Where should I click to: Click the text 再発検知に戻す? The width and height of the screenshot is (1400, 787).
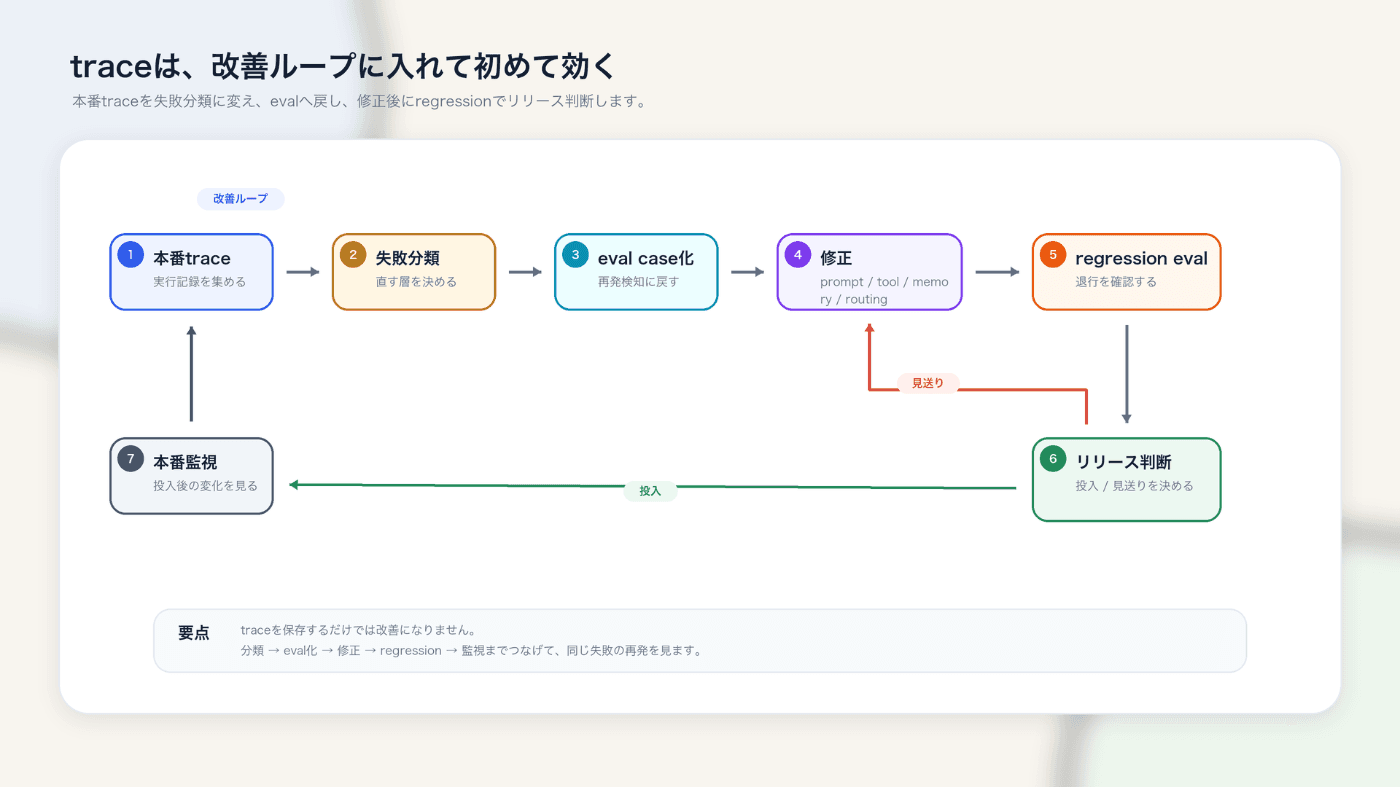[x=638, y=282]
